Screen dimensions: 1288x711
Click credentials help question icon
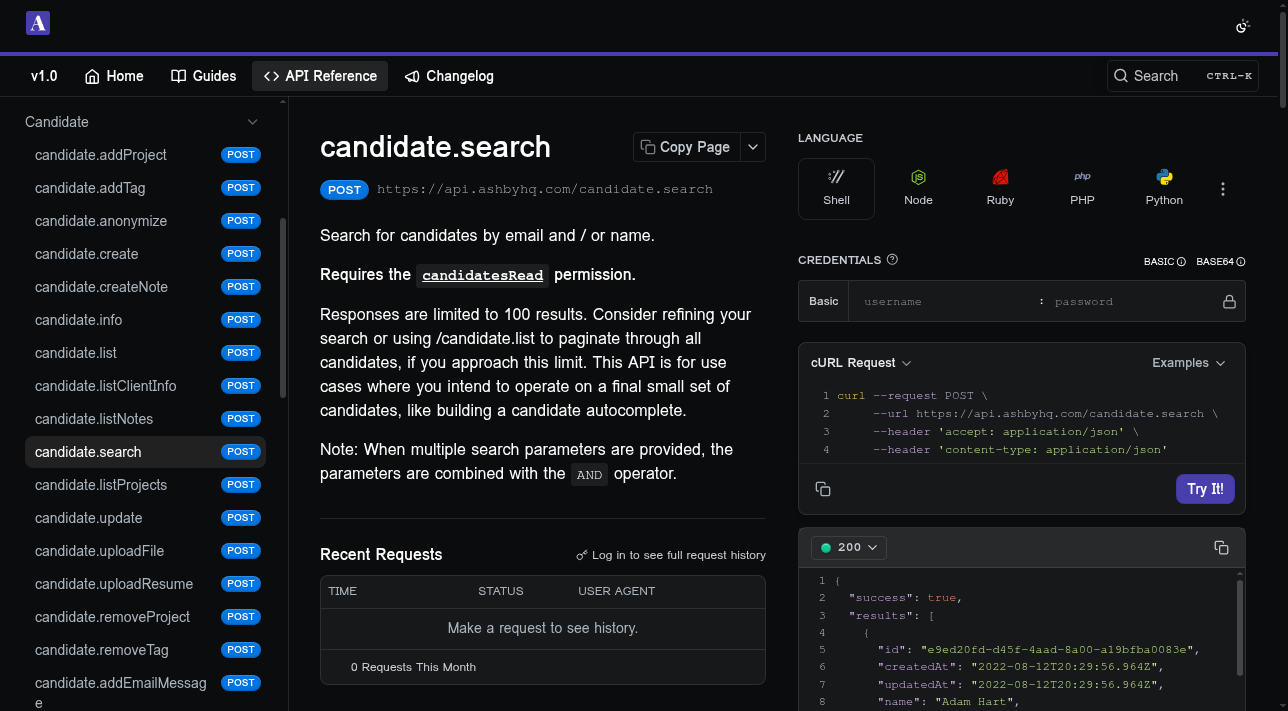pyautogui.click(x=892, y=259)
